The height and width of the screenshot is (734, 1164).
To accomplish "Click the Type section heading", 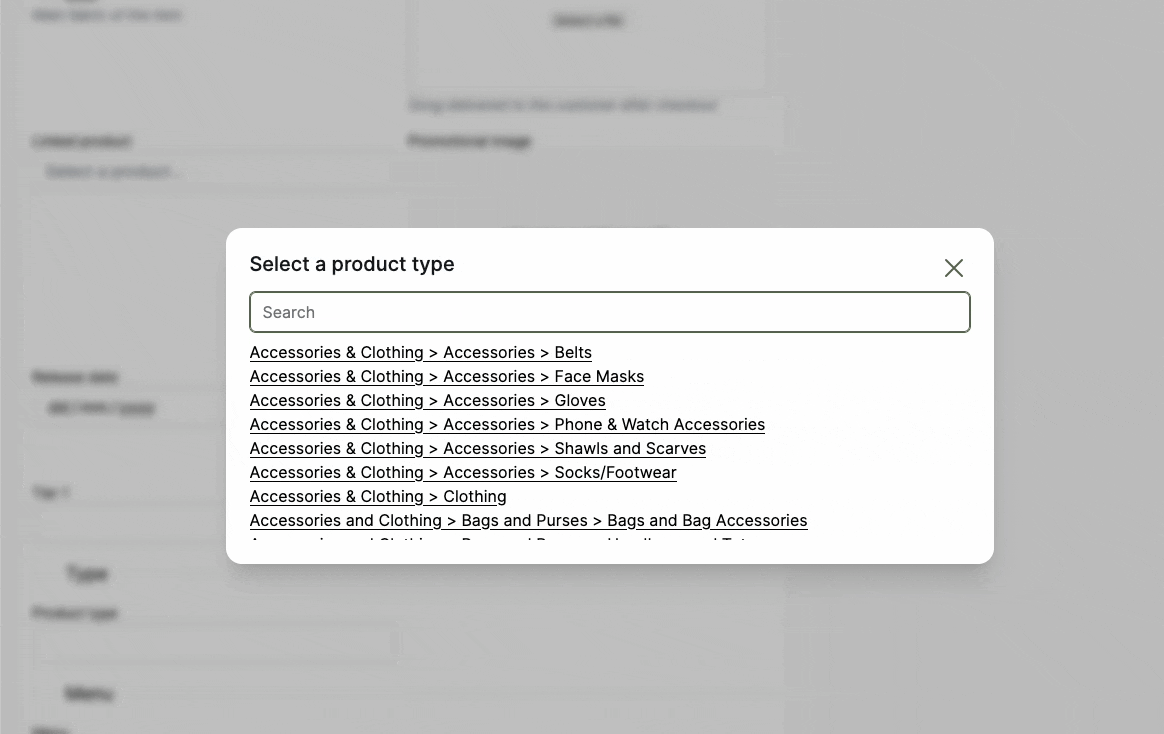I will pos(87,573).
